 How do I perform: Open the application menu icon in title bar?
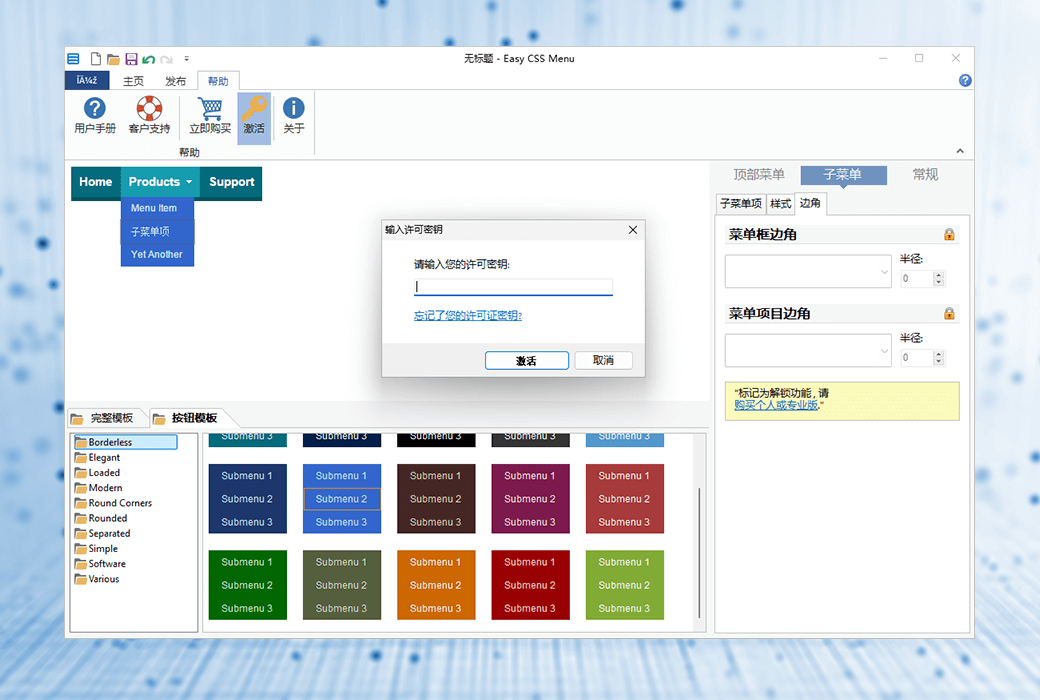pyautogui.click(x=73, y=59)
